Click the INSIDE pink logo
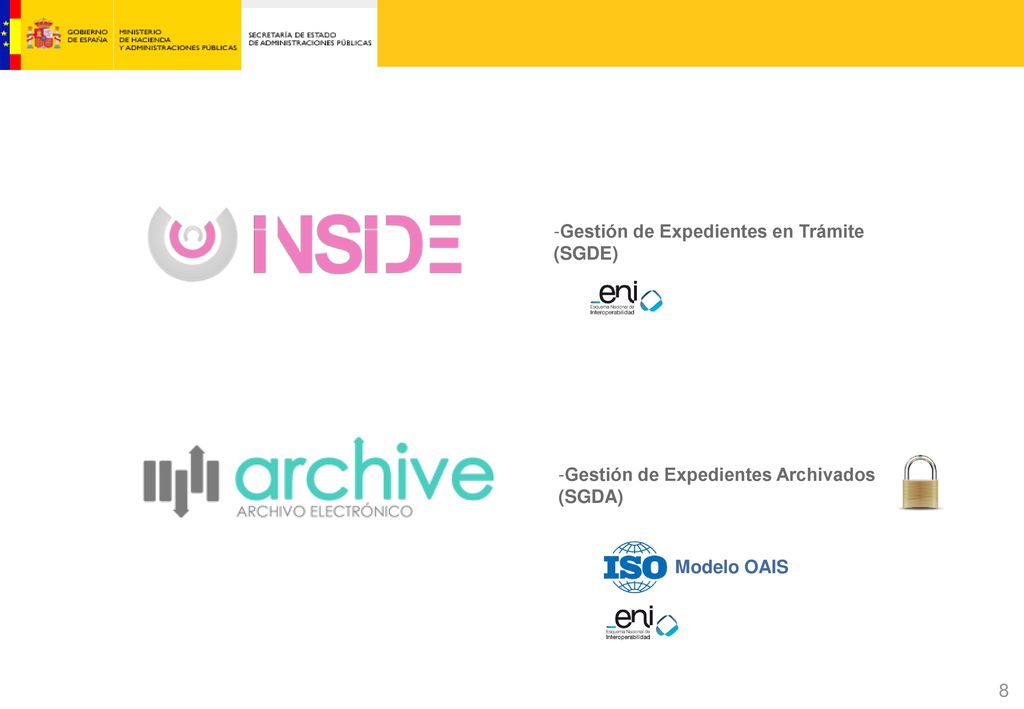The height and width of the screenshot is (709, 1024). [305, 244]
